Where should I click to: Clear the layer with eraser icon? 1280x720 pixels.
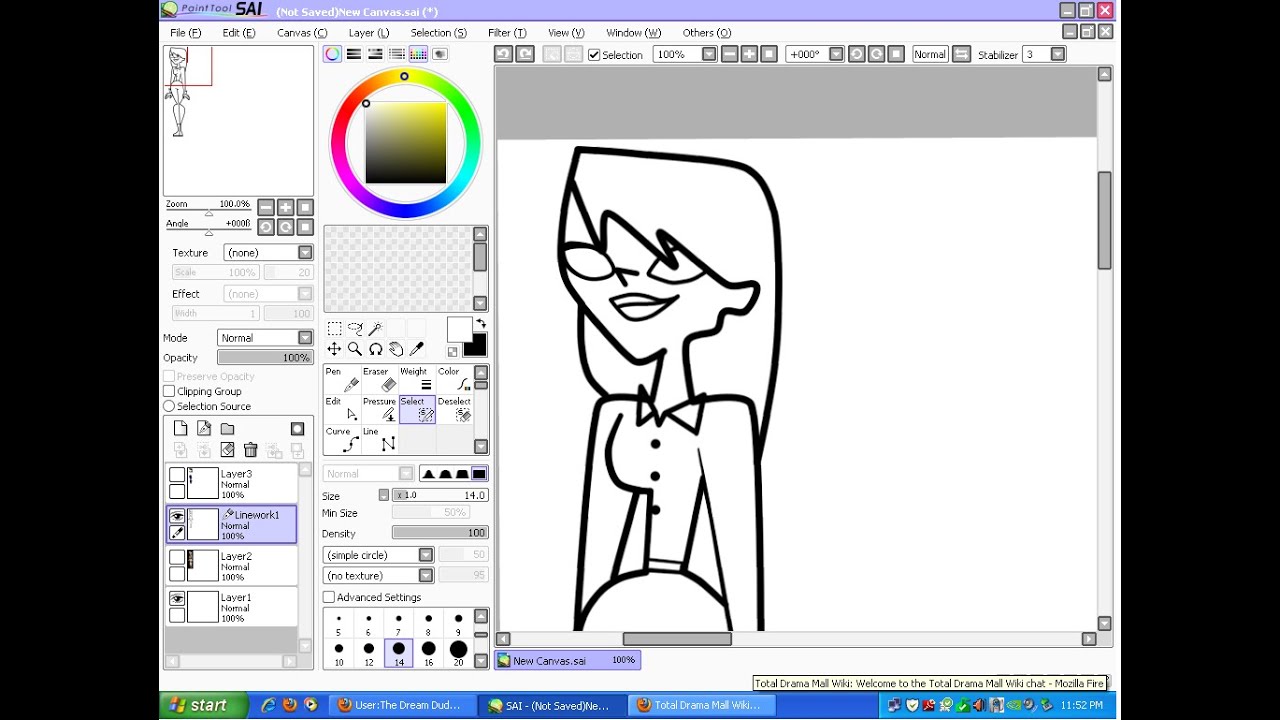pyautogui.click(x=228, y=451)
